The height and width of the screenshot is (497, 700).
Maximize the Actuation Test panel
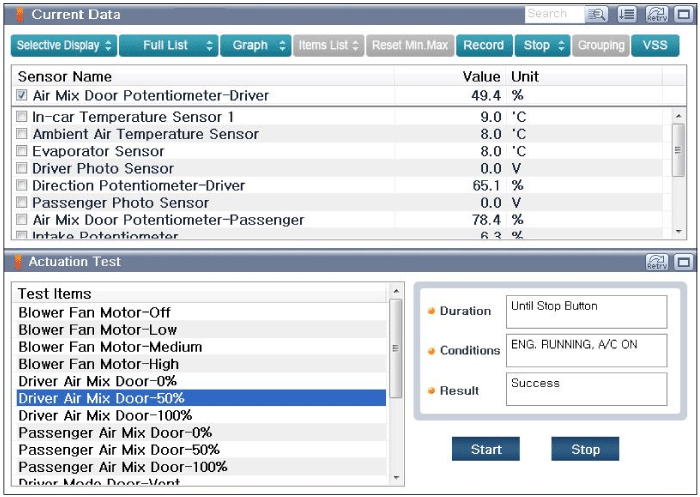(683, 262)
